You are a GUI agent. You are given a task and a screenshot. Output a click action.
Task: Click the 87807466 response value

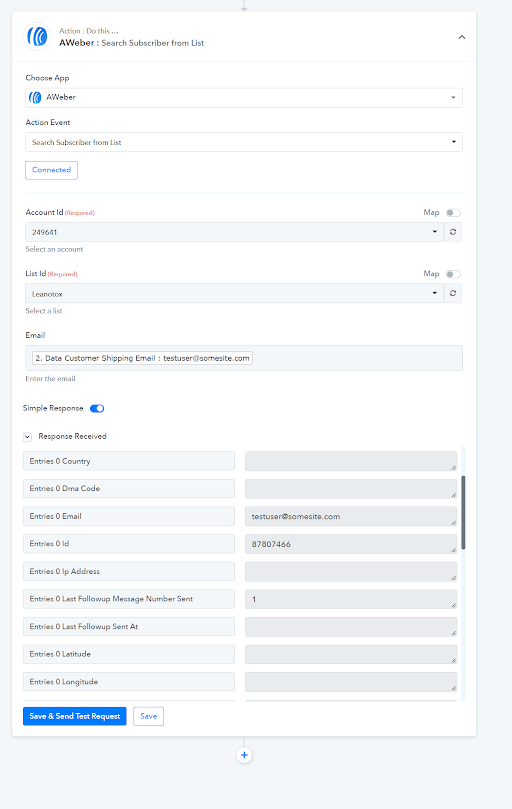point(351,544)
